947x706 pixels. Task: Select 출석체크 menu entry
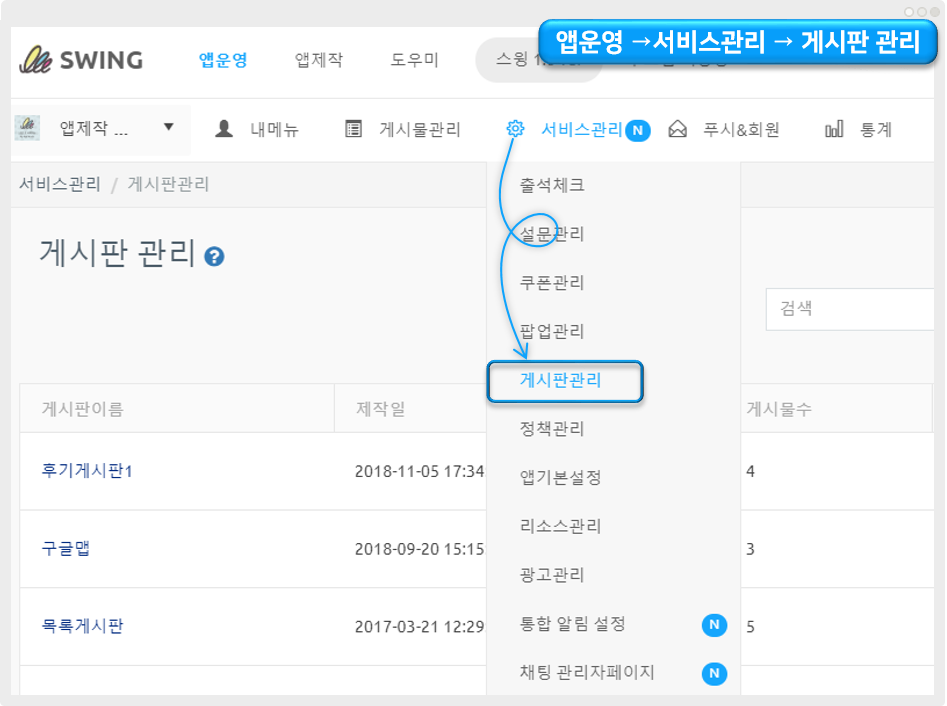pos(552,185)
